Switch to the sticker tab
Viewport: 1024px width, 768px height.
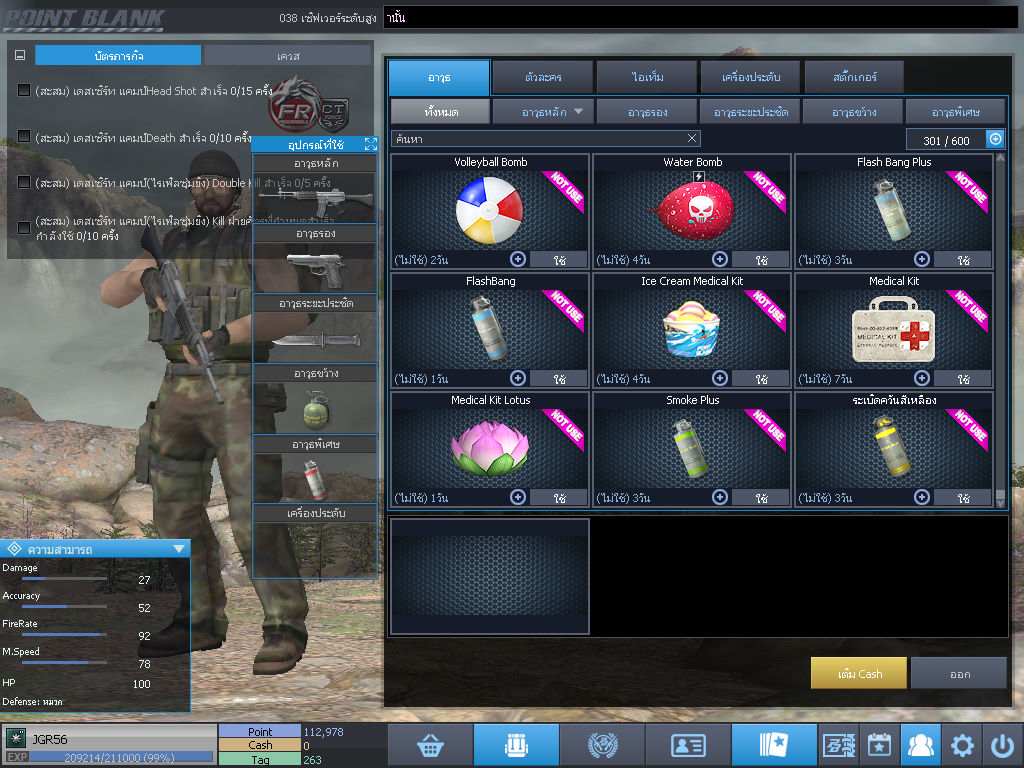click(854, 78)
